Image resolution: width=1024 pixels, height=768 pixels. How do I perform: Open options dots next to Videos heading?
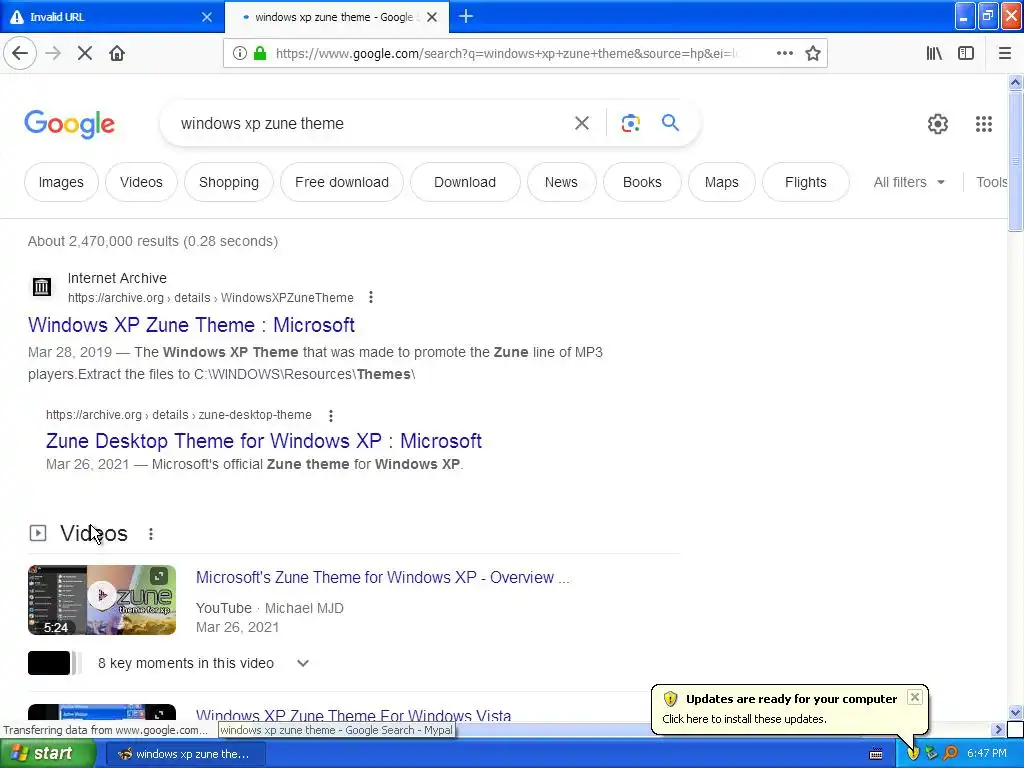pyautogui.click(x=151, y=534)
